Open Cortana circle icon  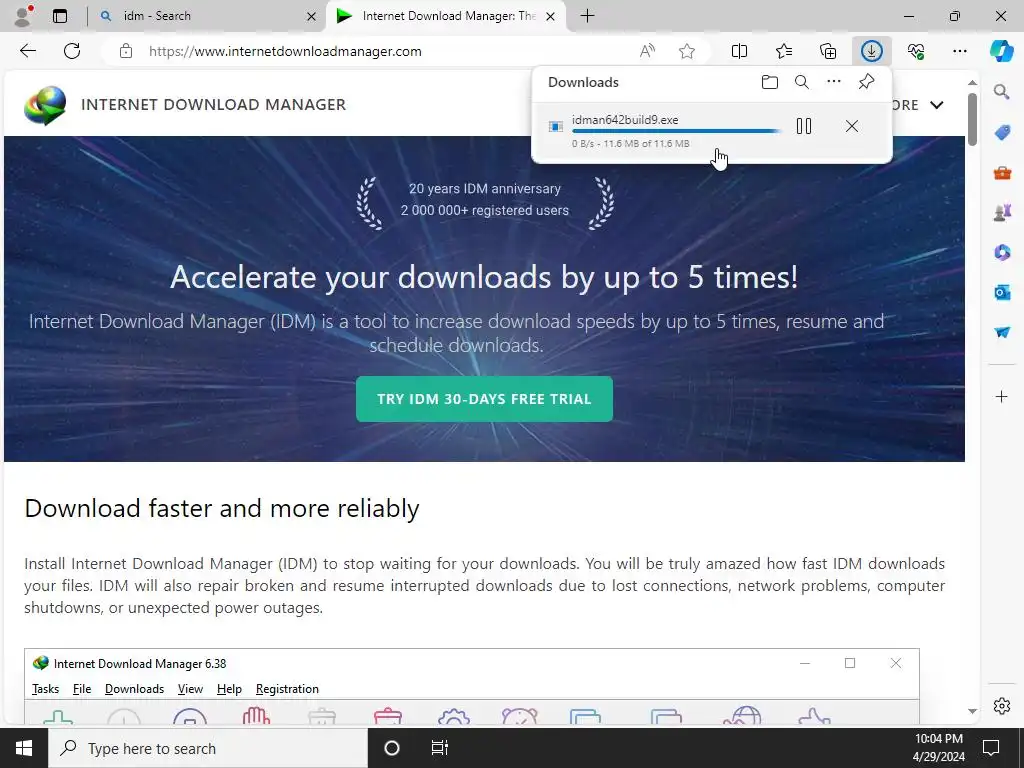[392, 748]
